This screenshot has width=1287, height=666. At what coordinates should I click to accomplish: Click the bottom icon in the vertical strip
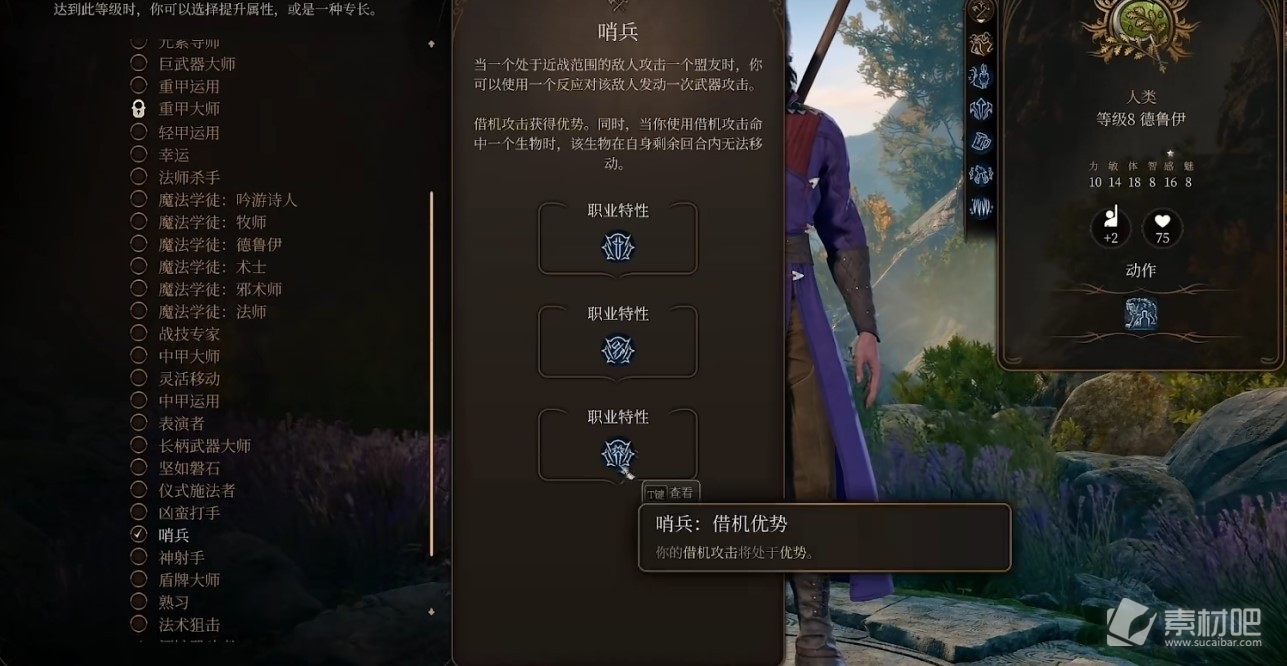click(x=981, y=207)
